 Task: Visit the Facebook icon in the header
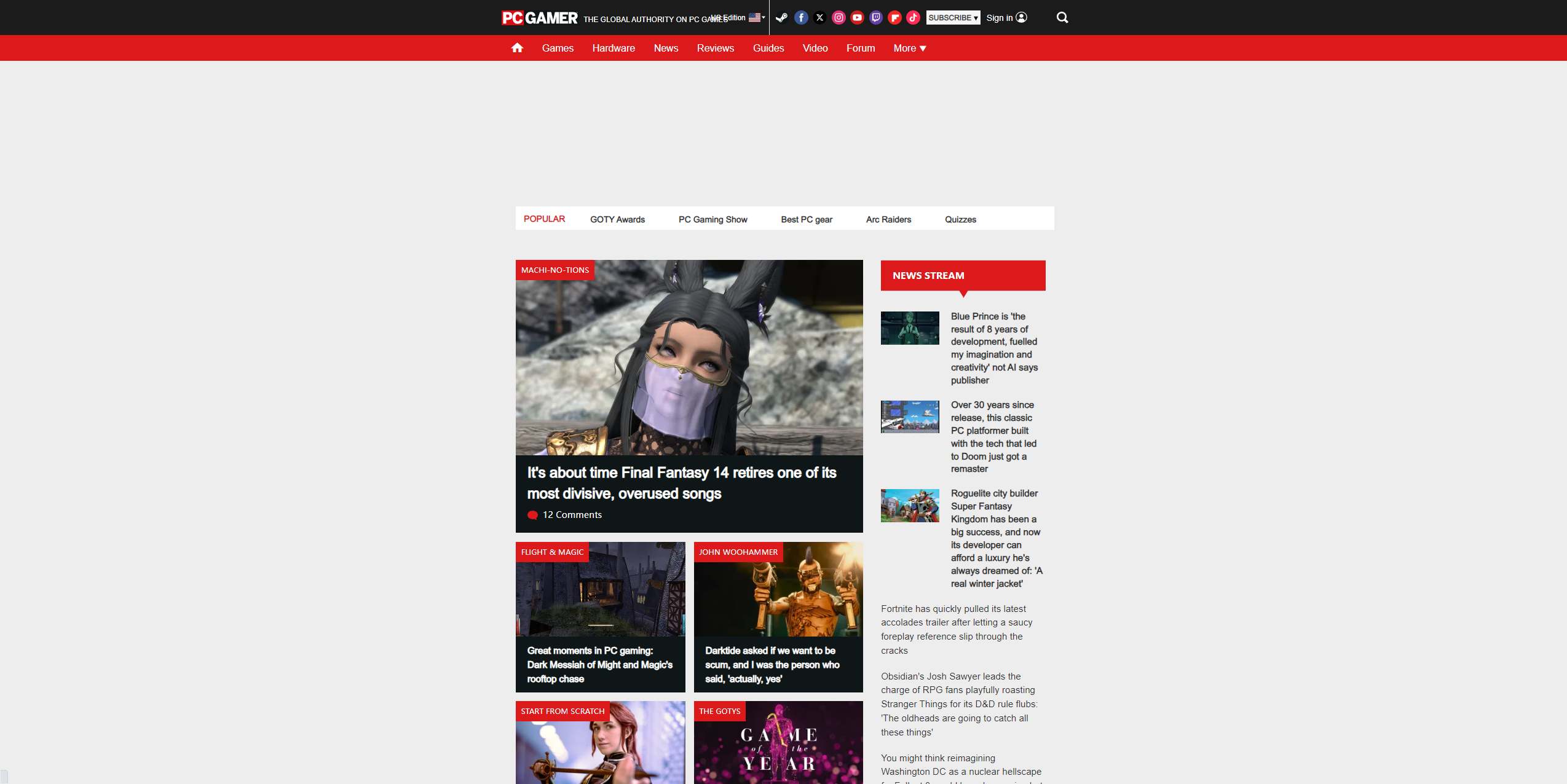(801, 17)
